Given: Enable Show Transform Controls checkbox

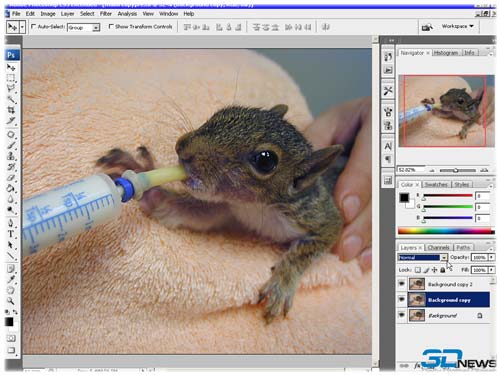Looking at the screenshot, I should (x=111, y=26).
